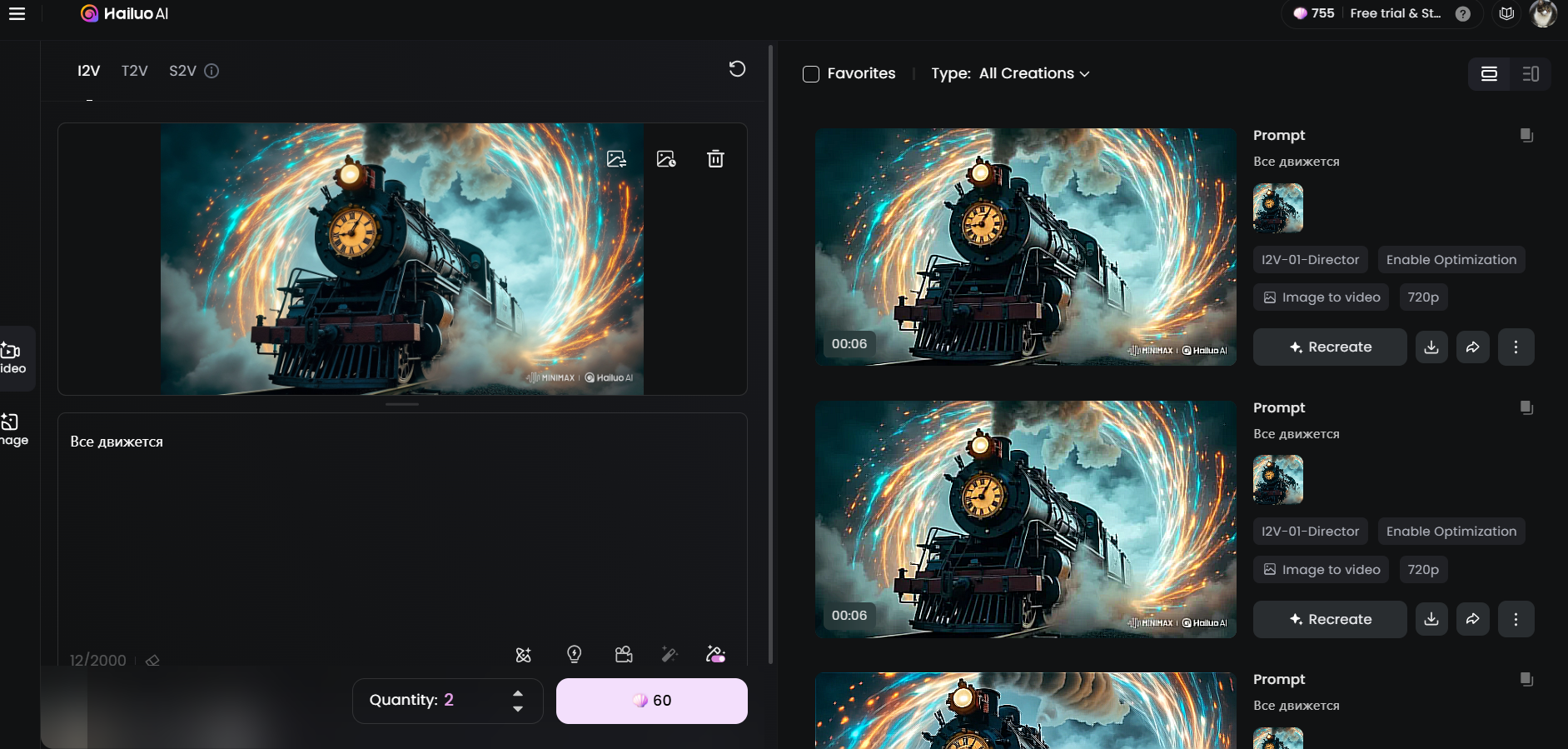1568x749 pixels.
Task: Select the S2V tab
Action: pos(182,71)
